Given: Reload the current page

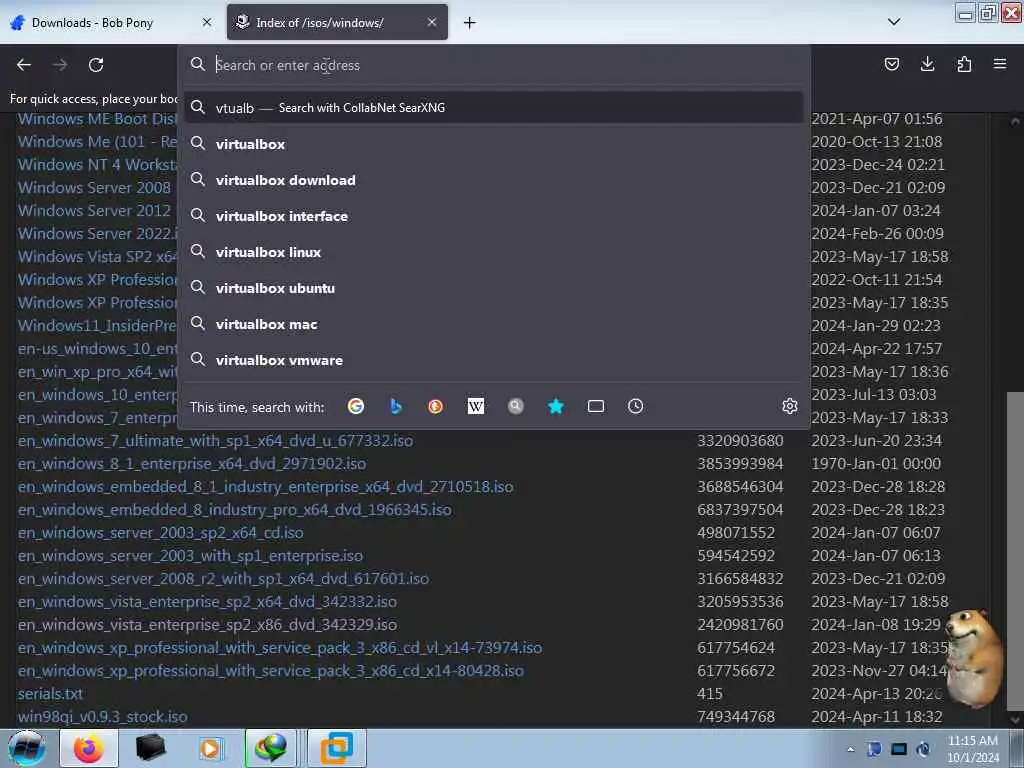Looking at the screenshot, I should click(x=96, y=65).
